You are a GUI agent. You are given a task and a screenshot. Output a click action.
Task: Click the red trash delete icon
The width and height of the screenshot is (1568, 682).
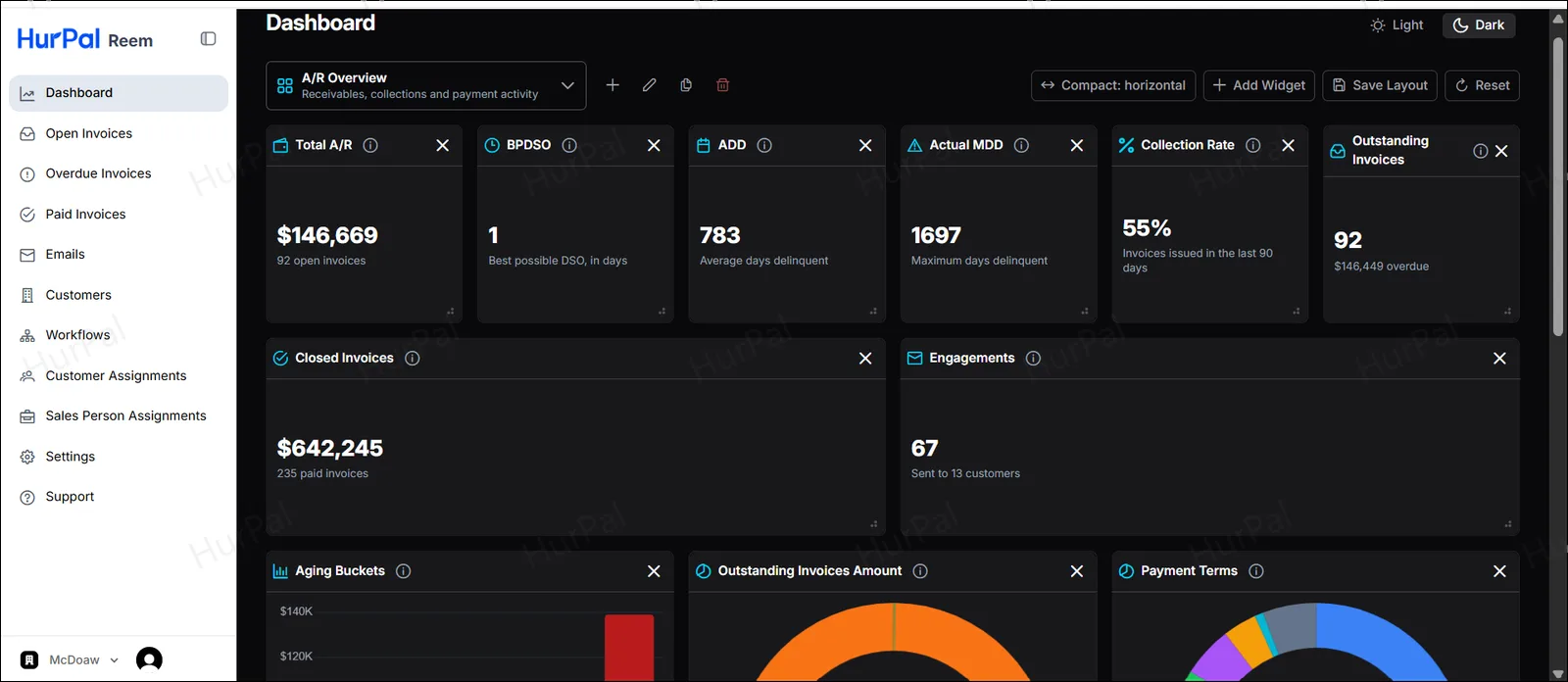click(x=723, y=85)
